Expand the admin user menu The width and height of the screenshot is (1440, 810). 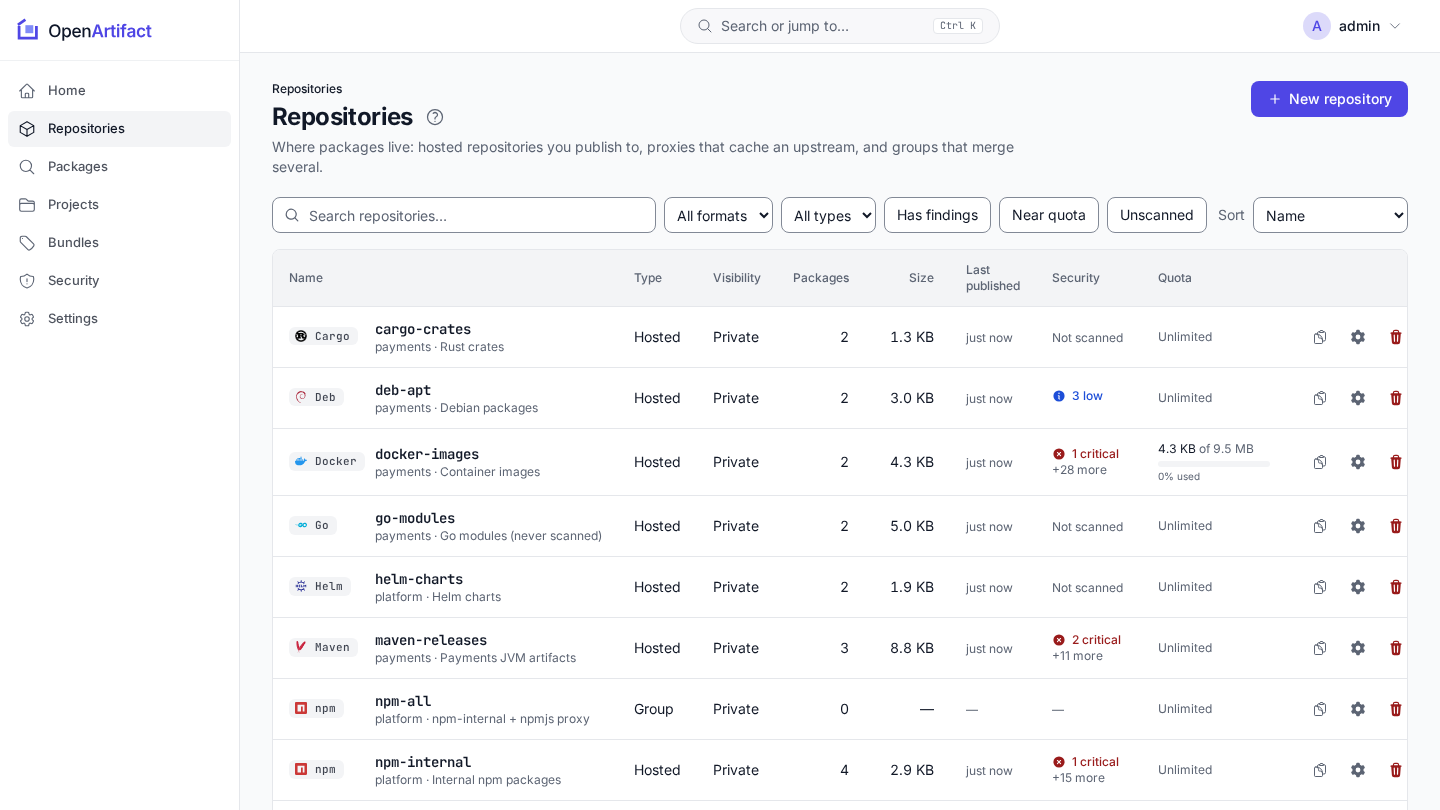pos(1352,26)
